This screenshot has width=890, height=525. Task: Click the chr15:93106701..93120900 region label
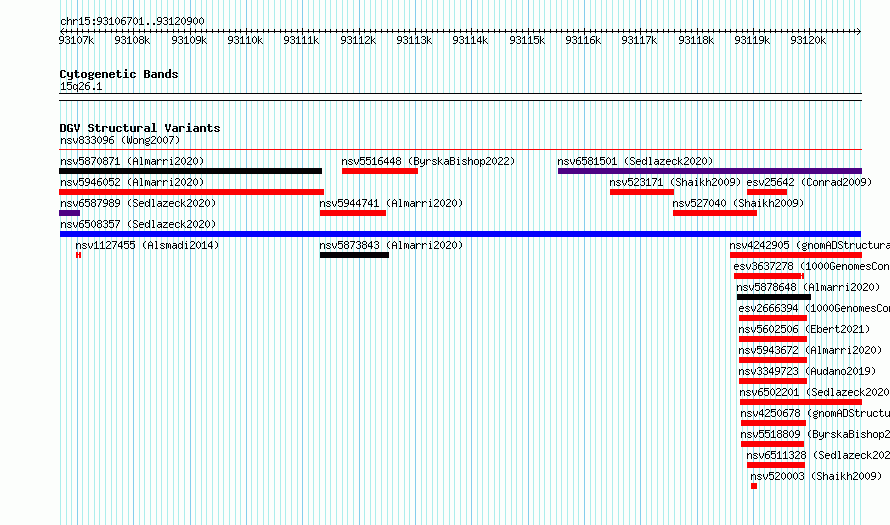click(x=132, y=21)
